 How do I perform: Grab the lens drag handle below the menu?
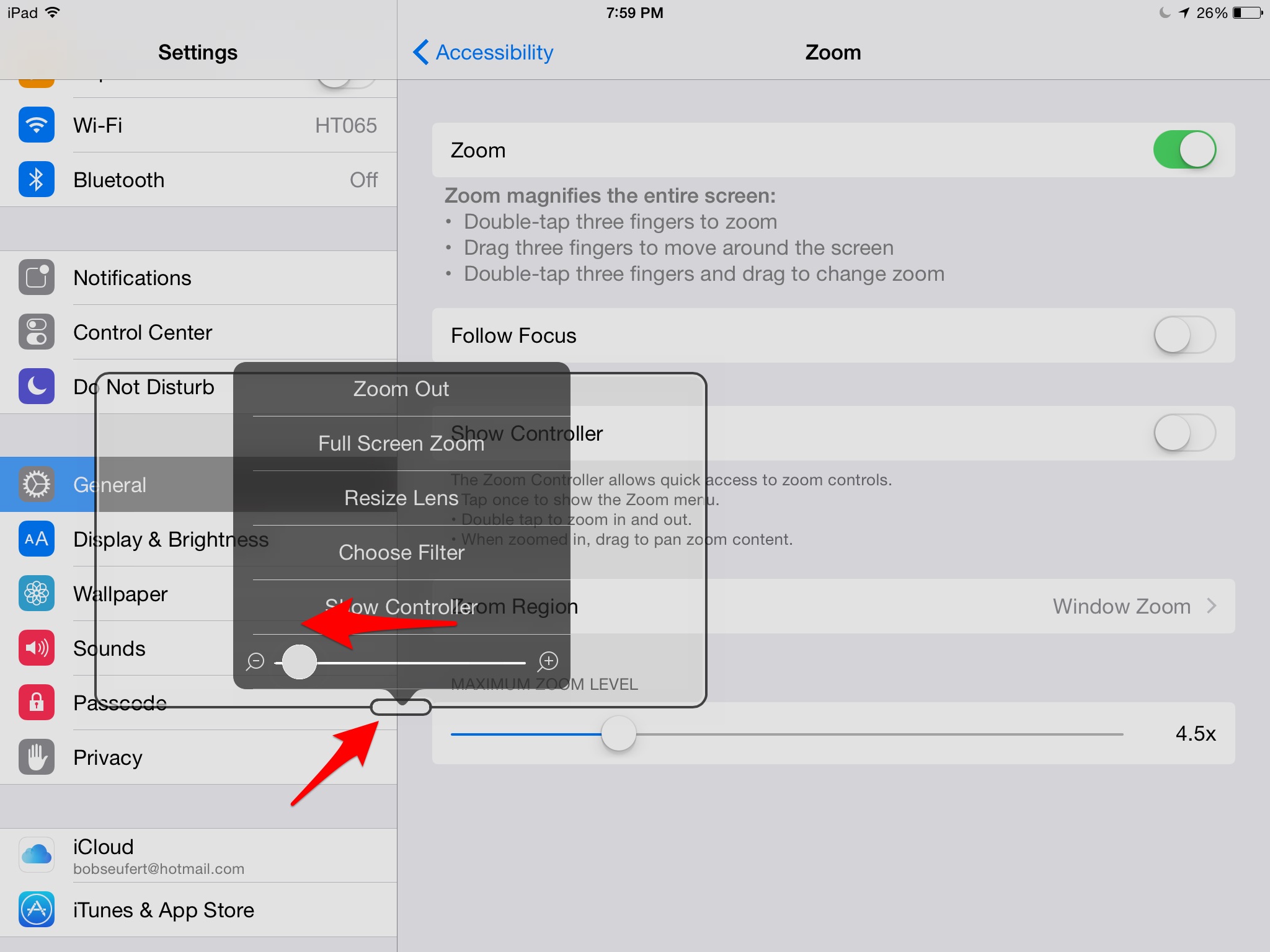click(400, 707)
